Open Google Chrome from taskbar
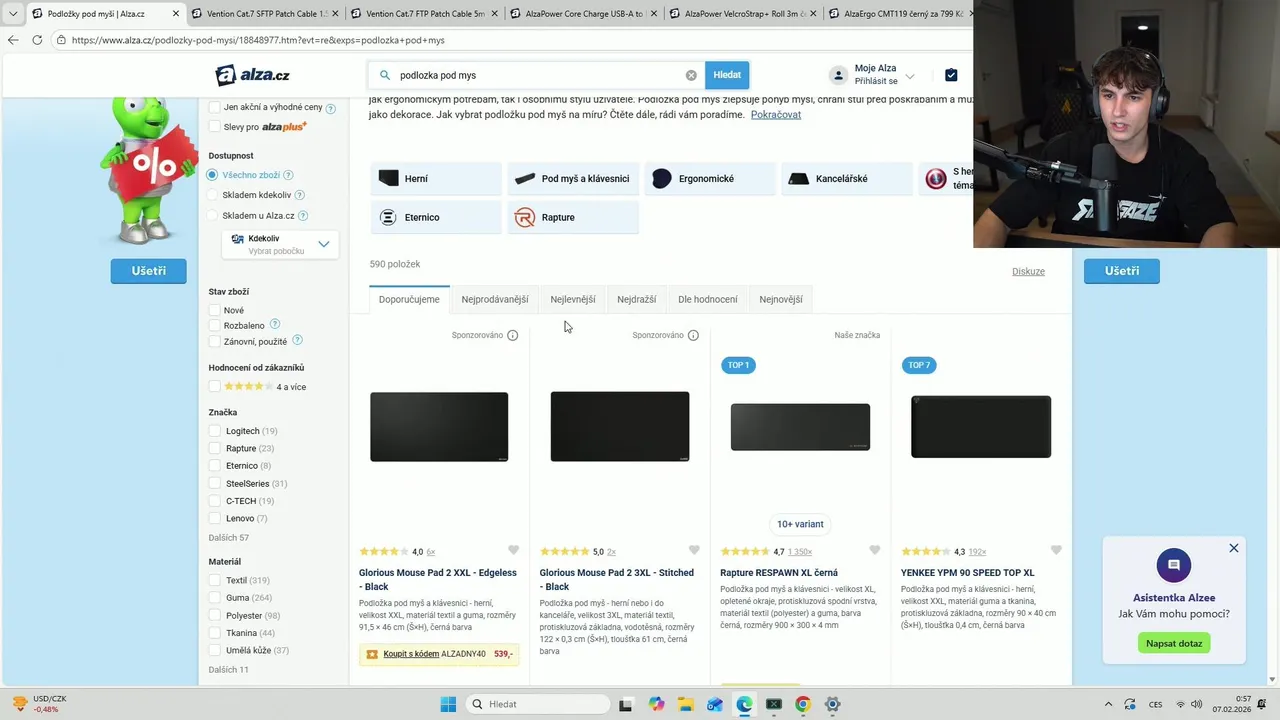The width and height of the screenshot is (1280, 720). 803,704
